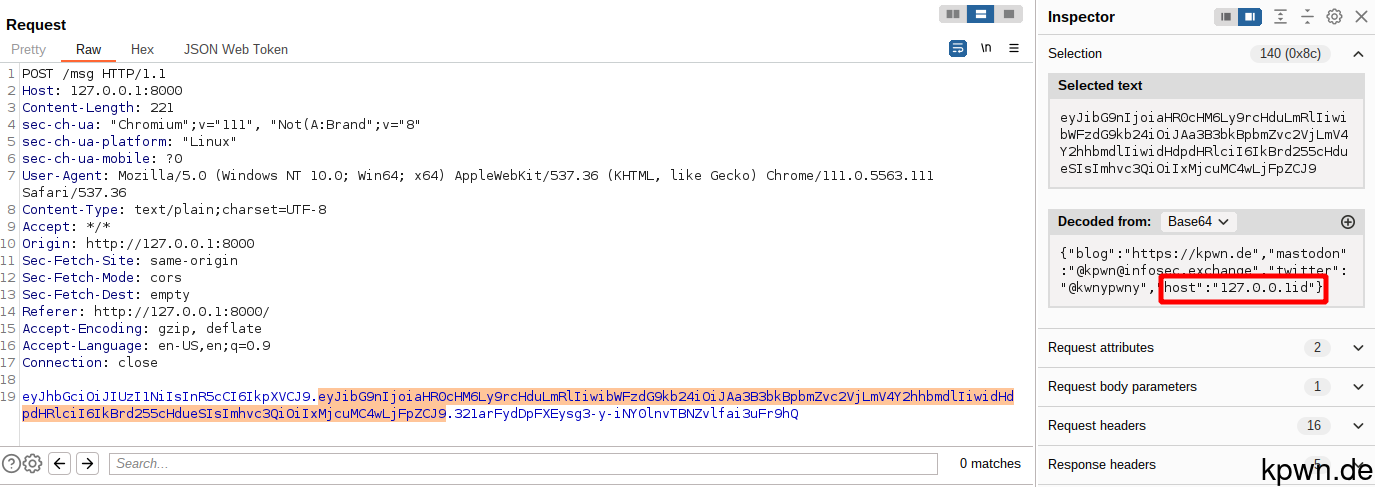The height and width of the screenshot is (487, 1375).
Task: Click the decoded JSON text box
Action: click(x=1206, y=270)
